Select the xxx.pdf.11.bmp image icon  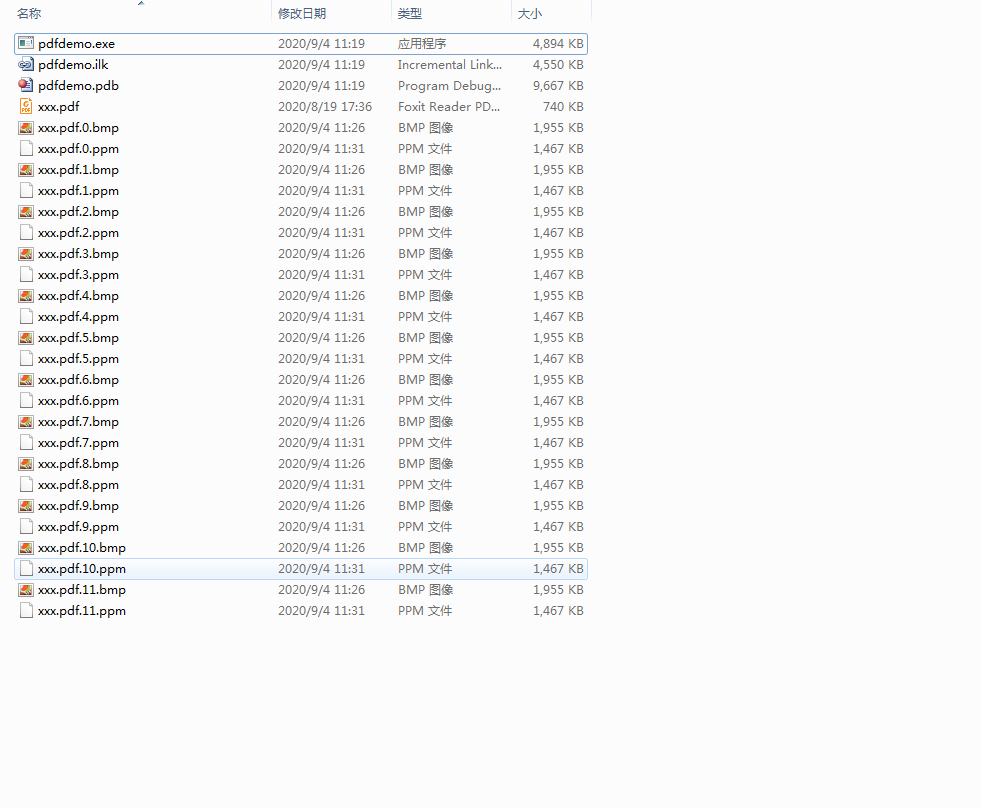26,590
